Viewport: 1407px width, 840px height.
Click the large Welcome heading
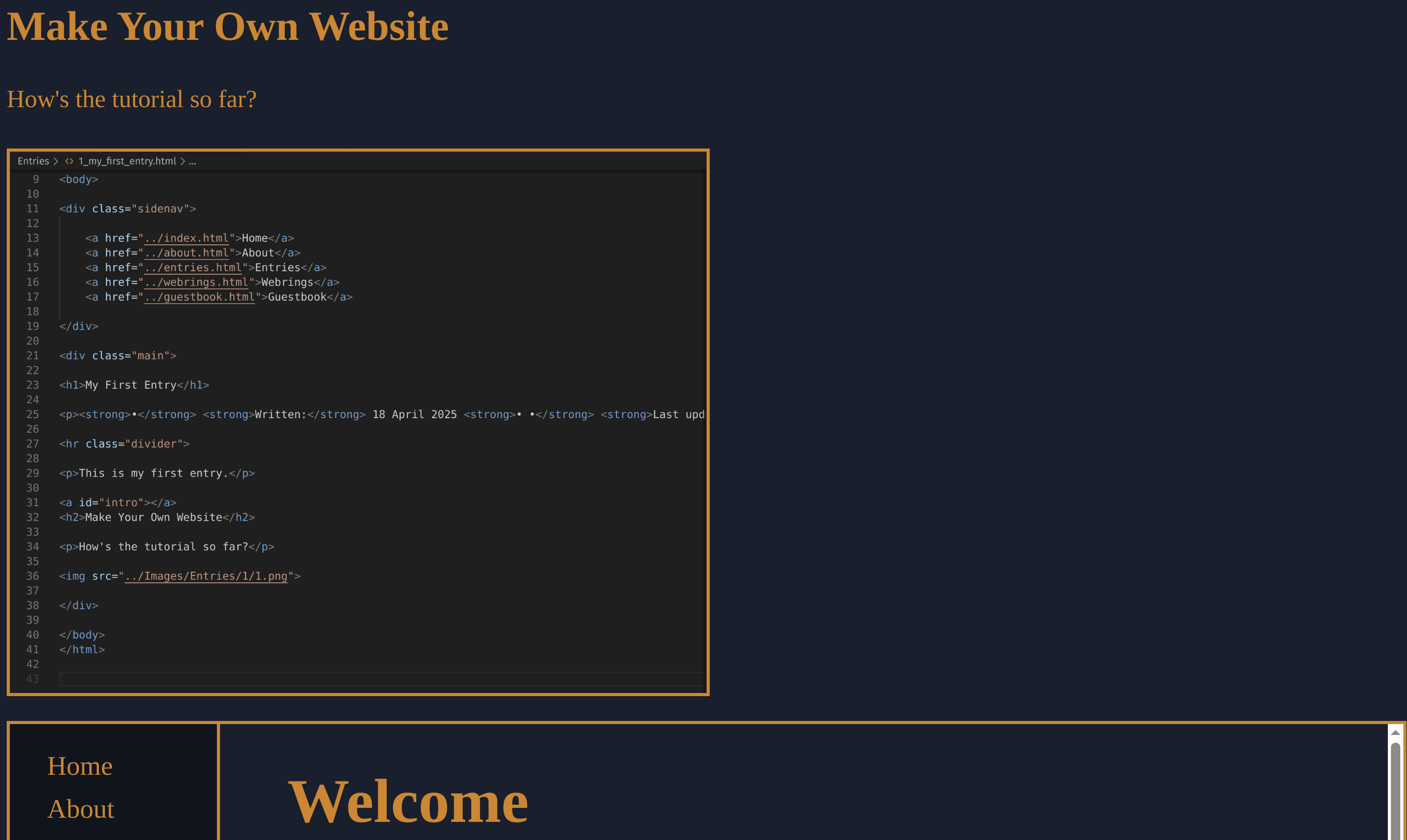[x=408, y=802]
